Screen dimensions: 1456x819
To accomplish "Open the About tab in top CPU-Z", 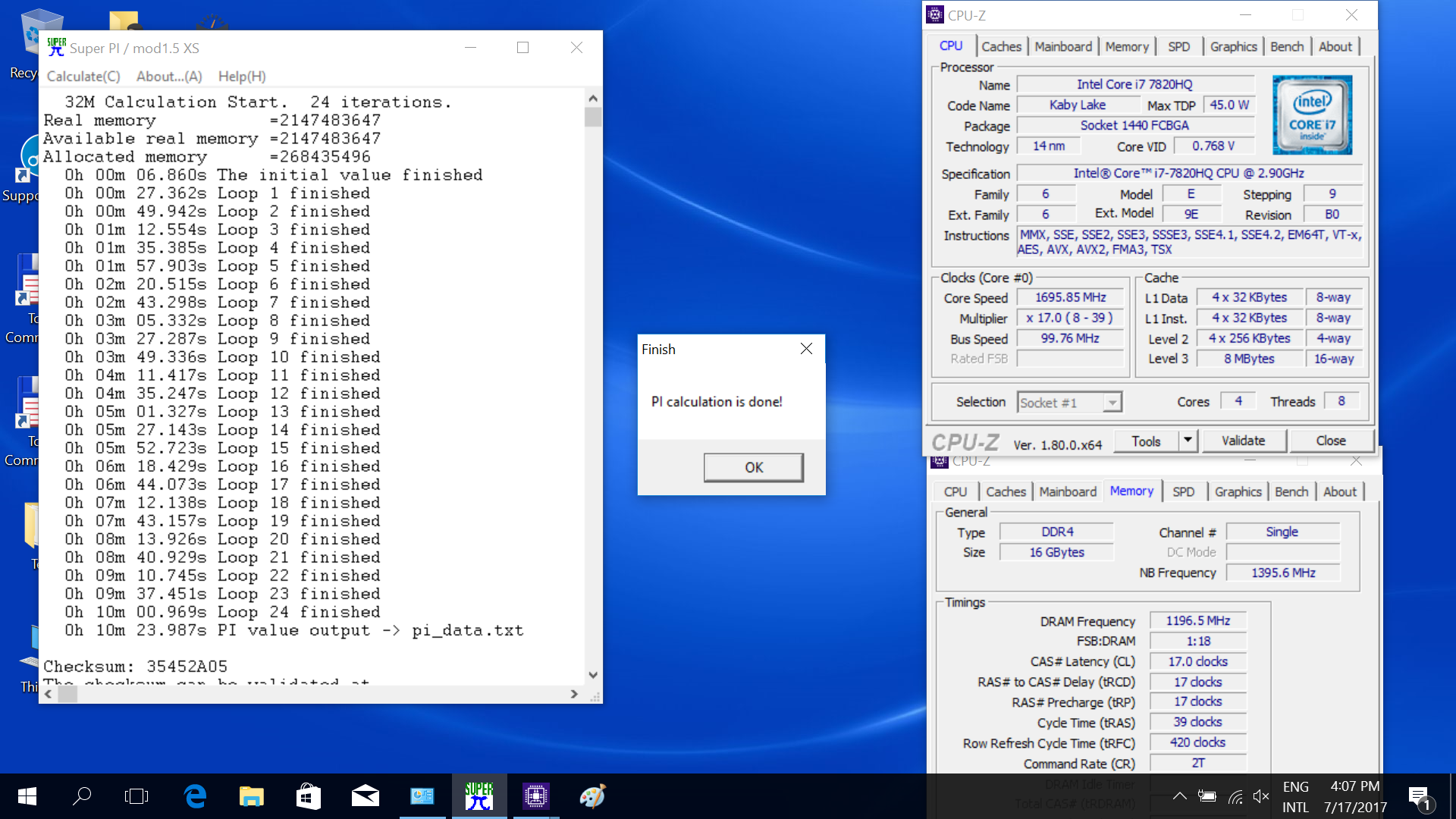I will click(1335, 47).
